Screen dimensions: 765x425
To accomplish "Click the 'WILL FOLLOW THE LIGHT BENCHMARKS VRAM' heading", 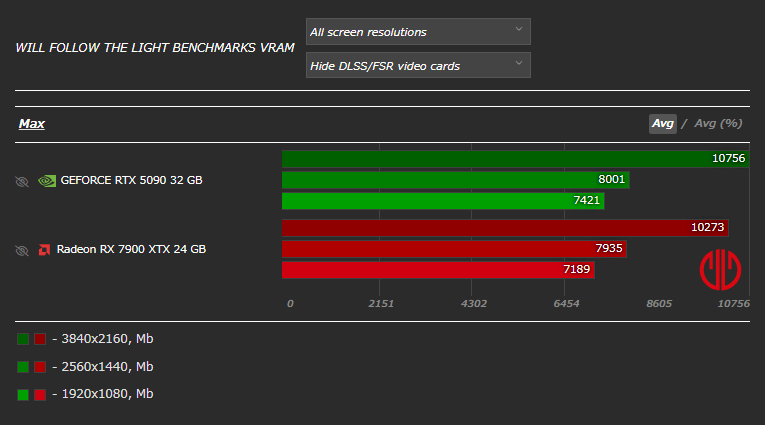I will (155, 48).
